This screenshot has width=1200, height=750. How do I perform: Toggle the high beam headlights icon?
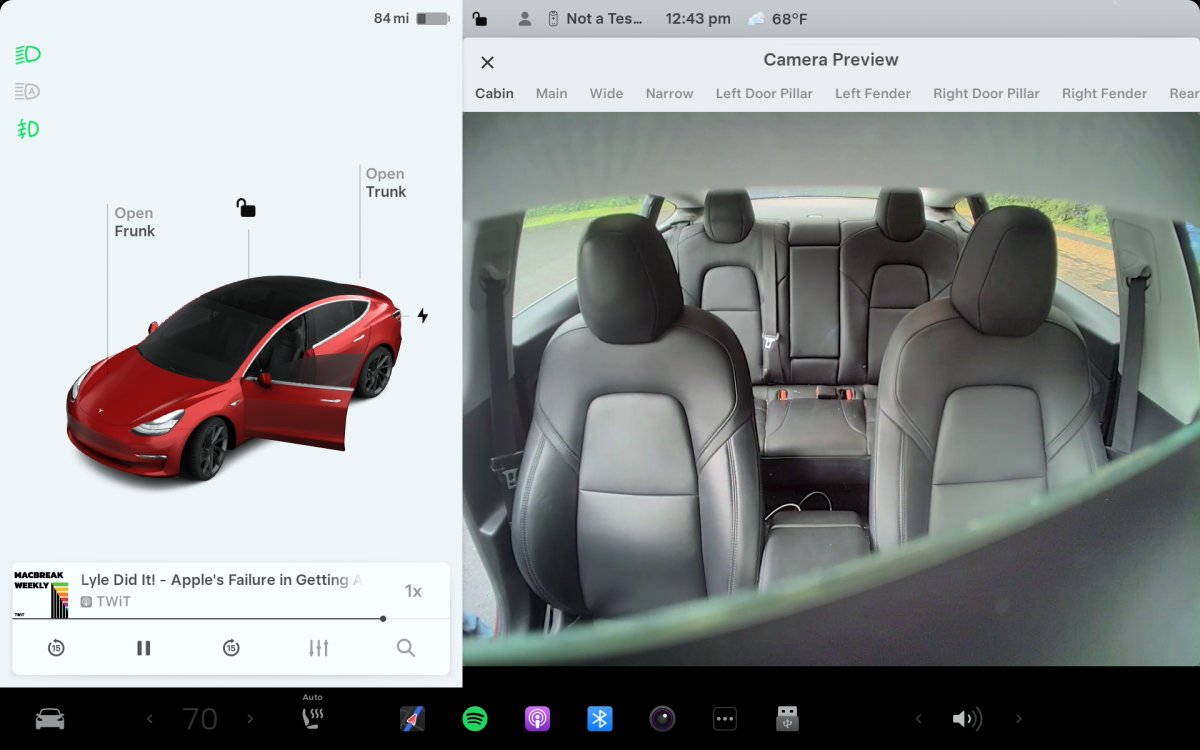pos(27,54)
